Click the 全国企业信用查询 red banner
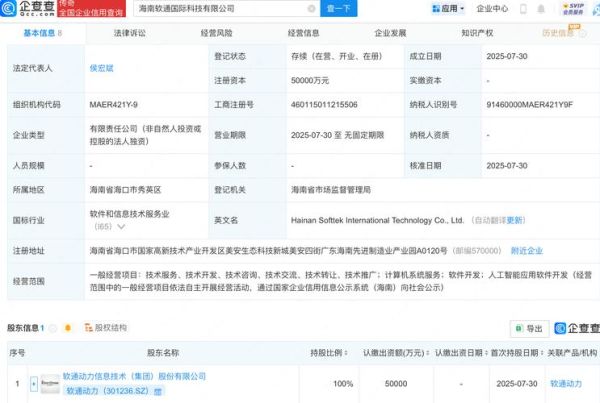 (x=91, y=8)
